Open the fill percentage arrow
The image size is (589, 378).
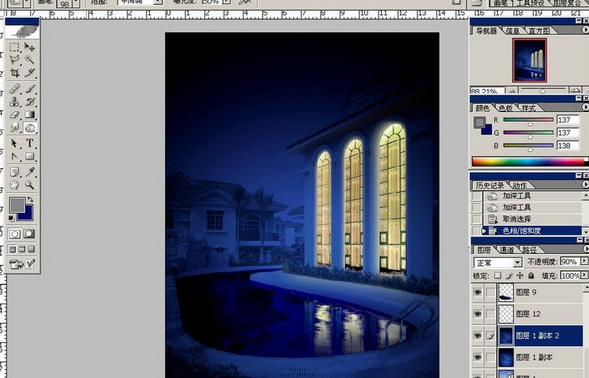584,275
